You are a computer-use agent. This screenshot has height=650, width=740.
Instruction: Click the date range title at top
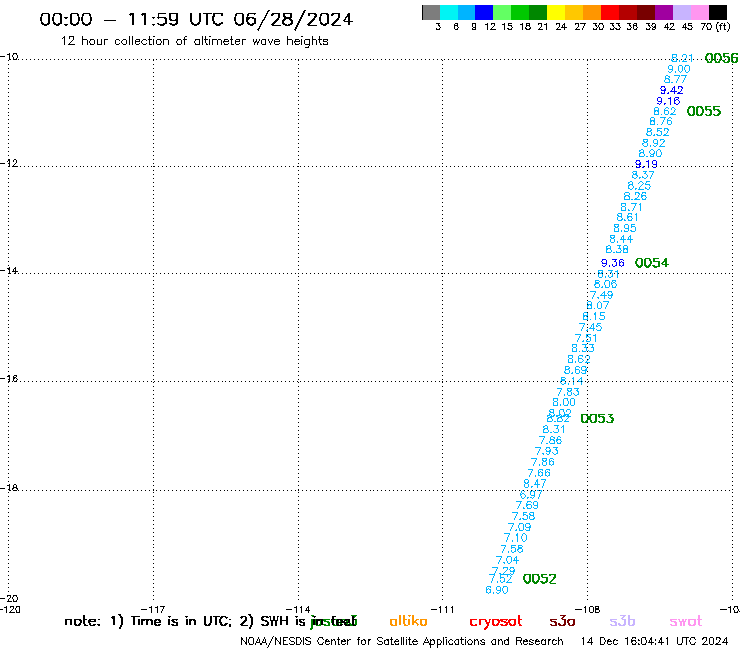pos(196,19)
